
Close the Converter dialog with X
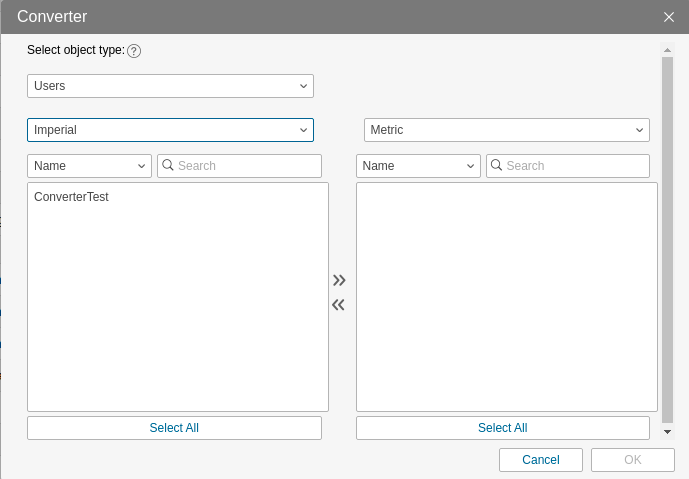[x=669, y=16]
